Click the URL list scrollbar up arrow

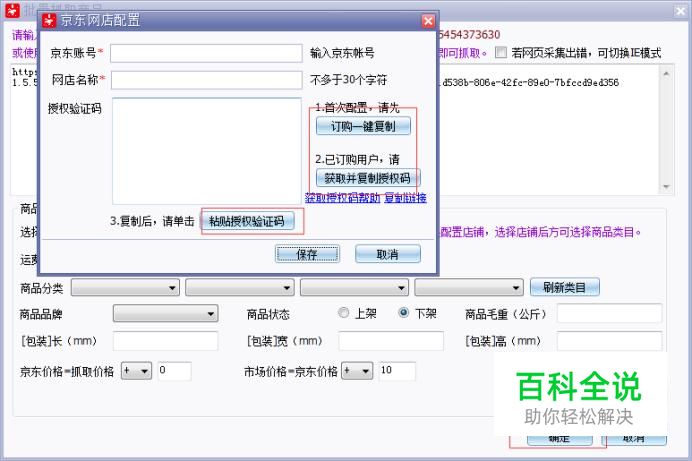pyautogui.click(x=666, y=73)
